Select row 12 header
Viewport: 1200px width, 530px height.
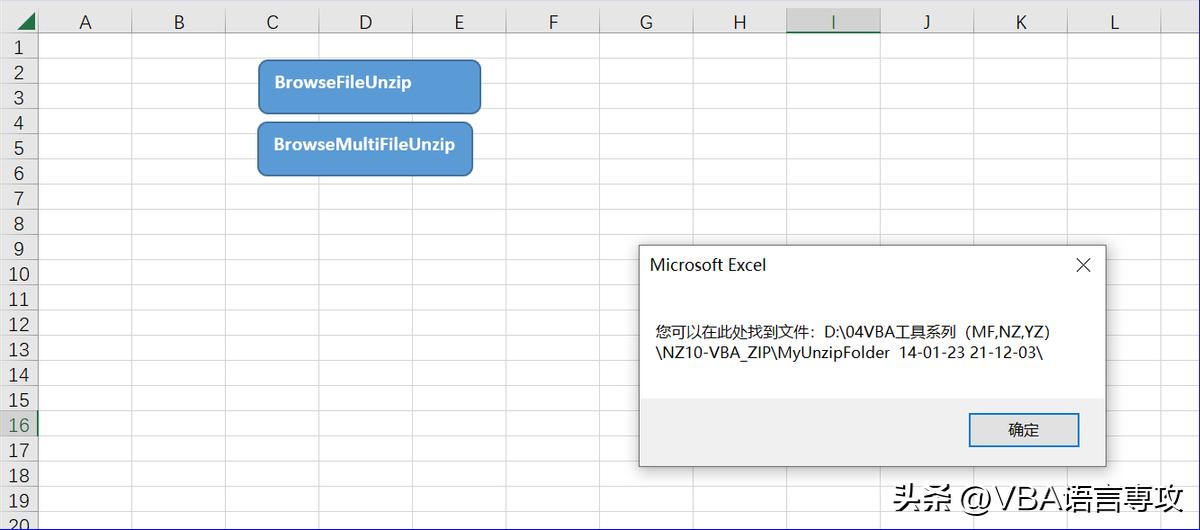(x=19, y=324)
